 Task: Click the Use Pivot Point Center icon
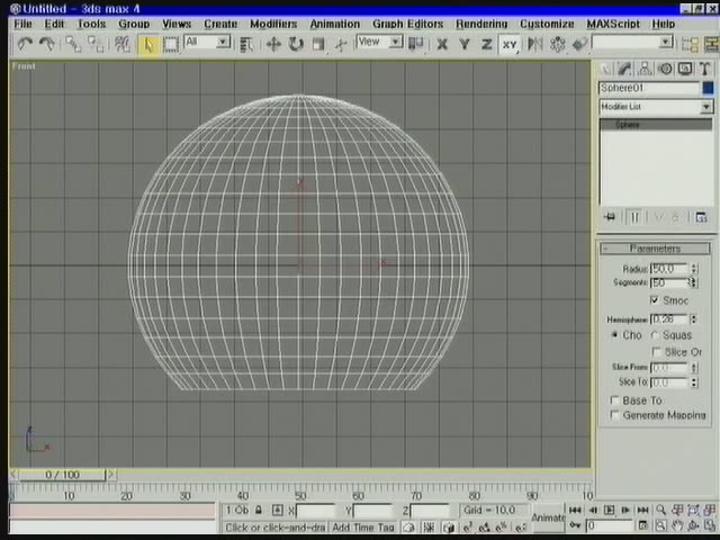click(416, 44)
